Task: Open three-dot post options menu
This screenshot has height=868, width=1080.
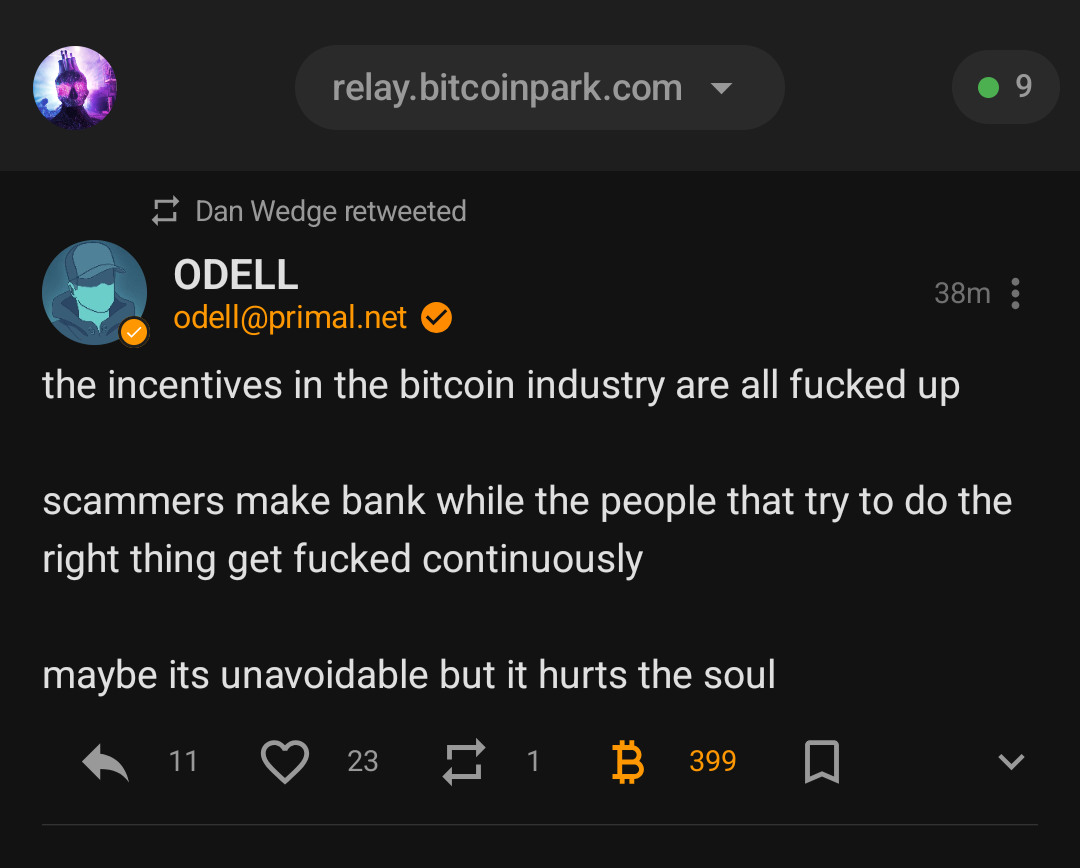Action: click(1016, 293)
